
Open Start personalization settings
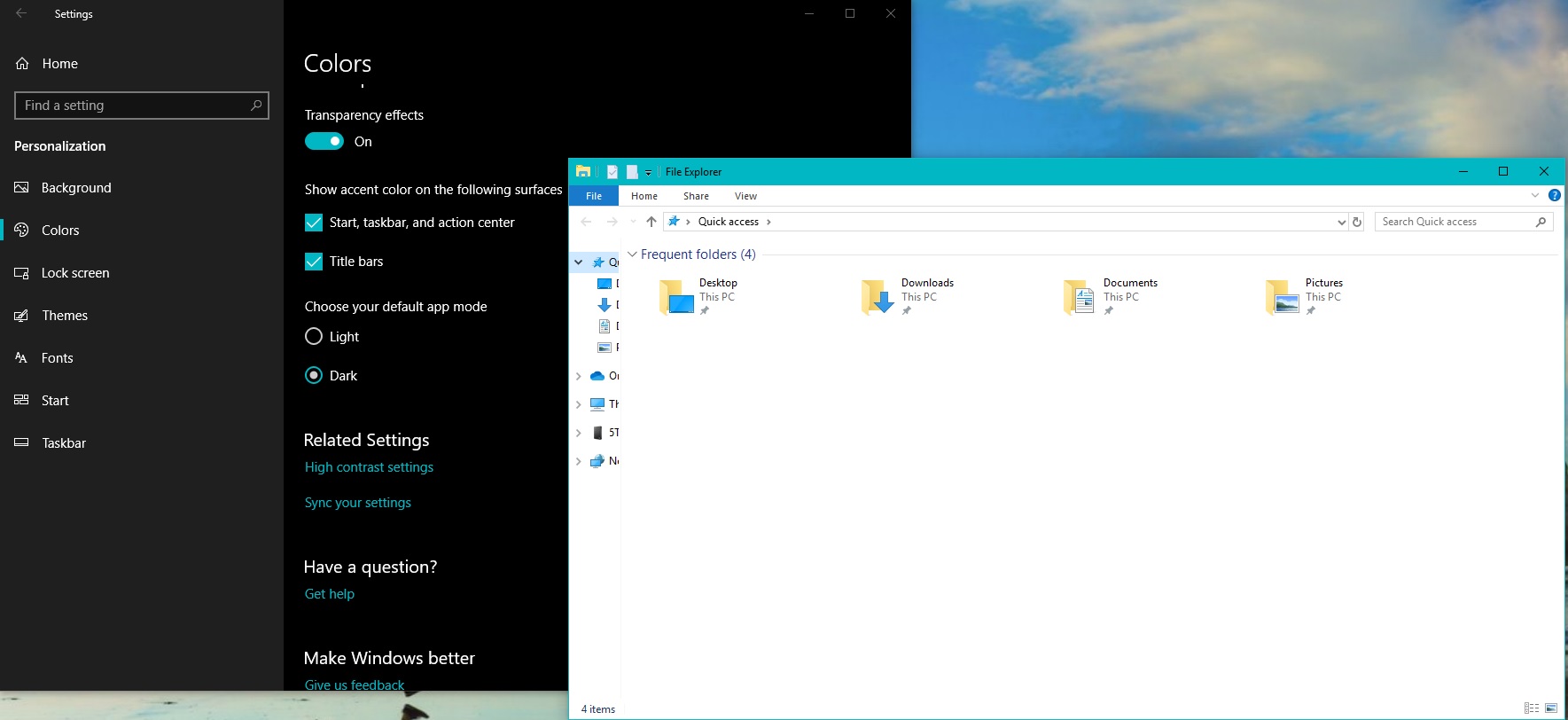42,401
